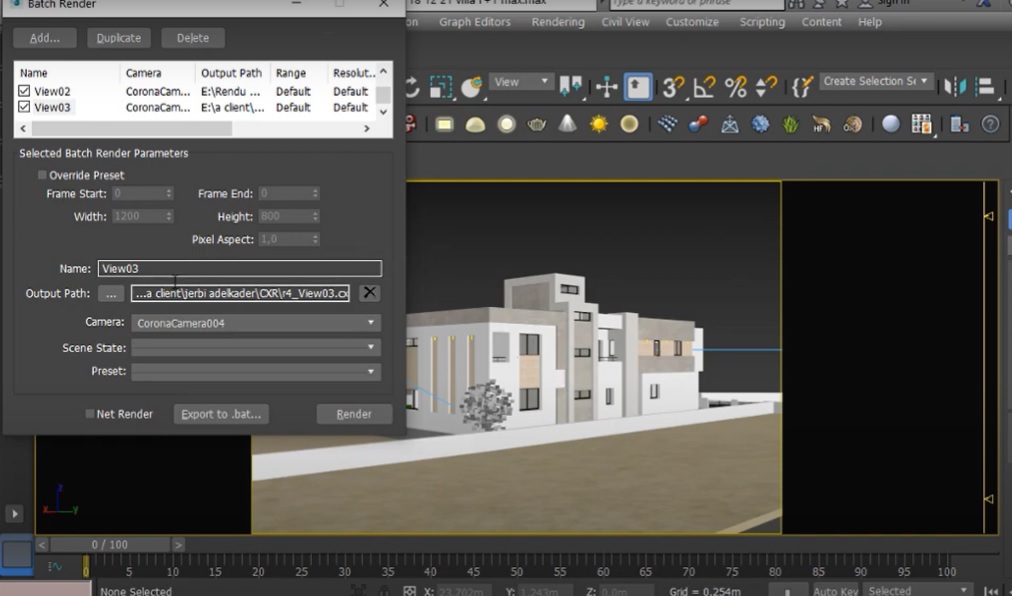Click the Mini Curve Editor icon

point(55,567)
